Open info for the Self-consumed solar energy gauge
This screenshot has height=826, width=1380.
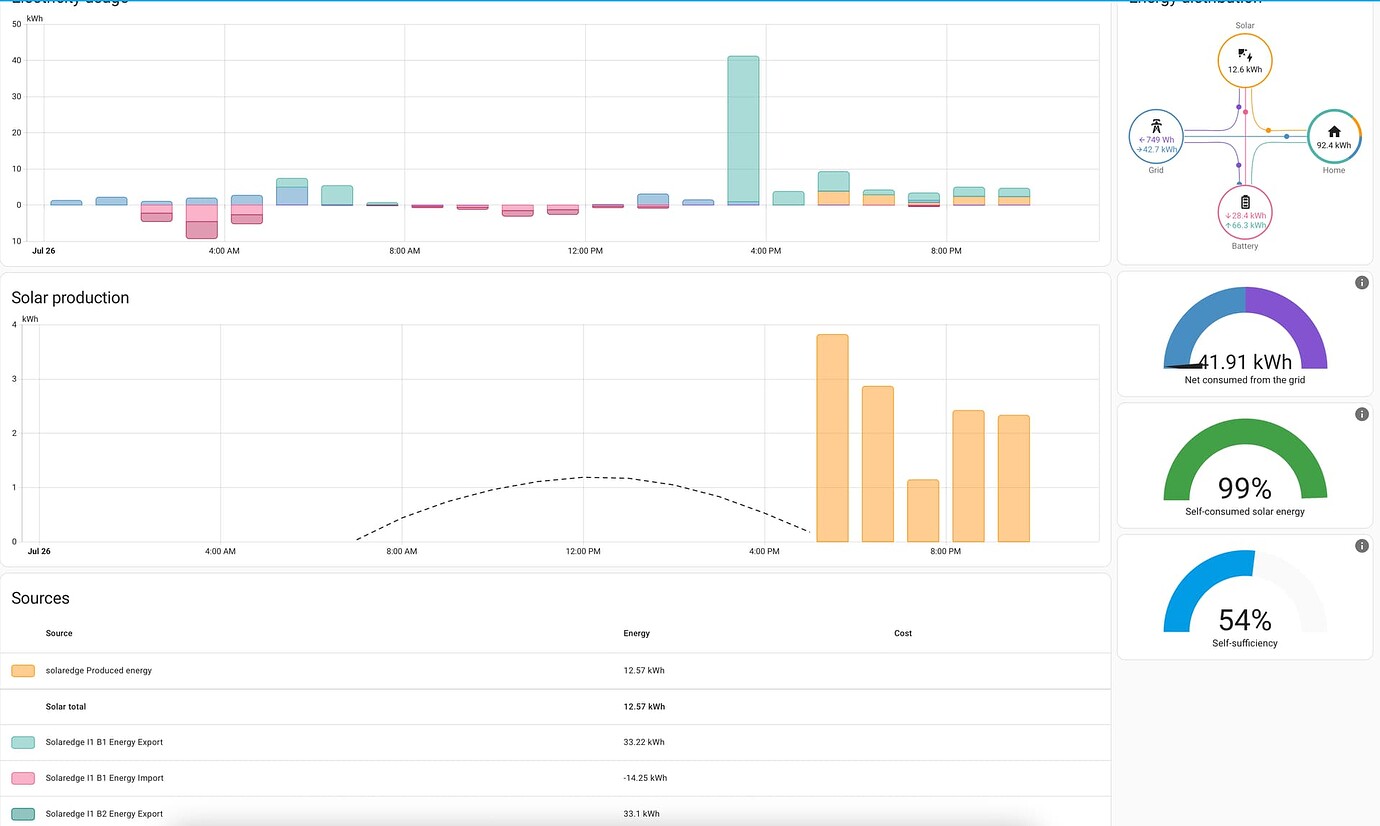click(1361, 413)
